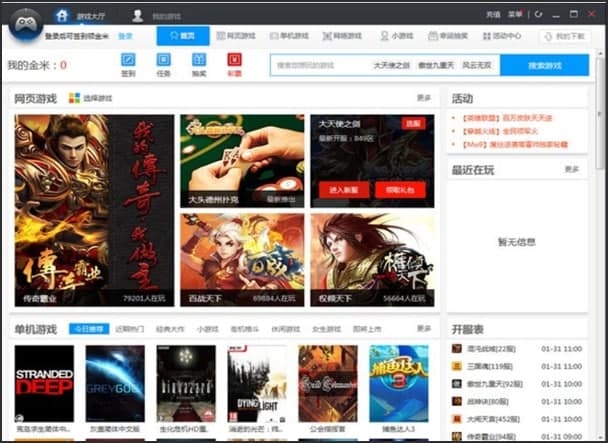The image size is (608, 443).
Task: Open the second activity link in 活动
Action: tap(500, 131)
